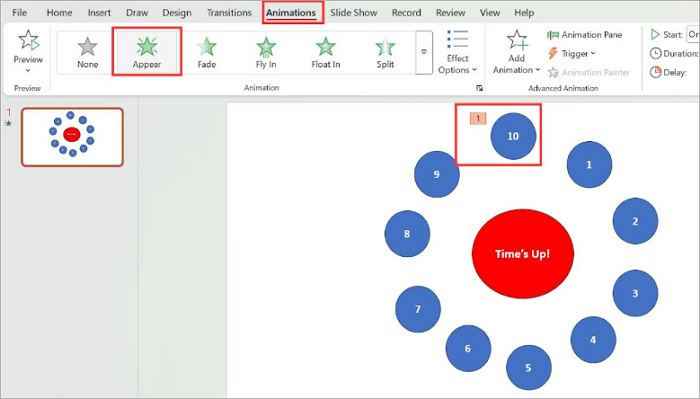Apply the Fly In animation
This screenshot has width=700, height=399.
[266, 52]
